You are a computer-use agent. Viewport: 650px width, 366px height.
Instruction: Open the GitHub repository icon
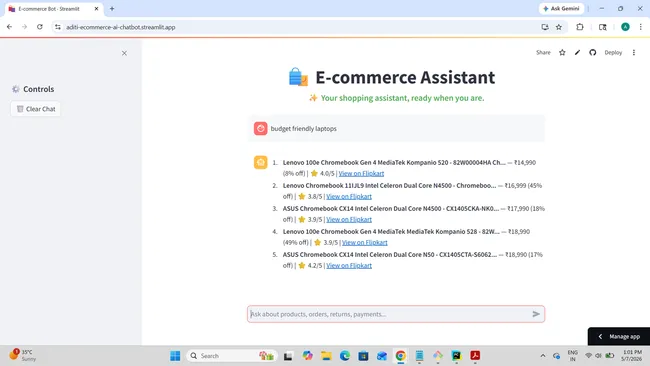point(593,53)
